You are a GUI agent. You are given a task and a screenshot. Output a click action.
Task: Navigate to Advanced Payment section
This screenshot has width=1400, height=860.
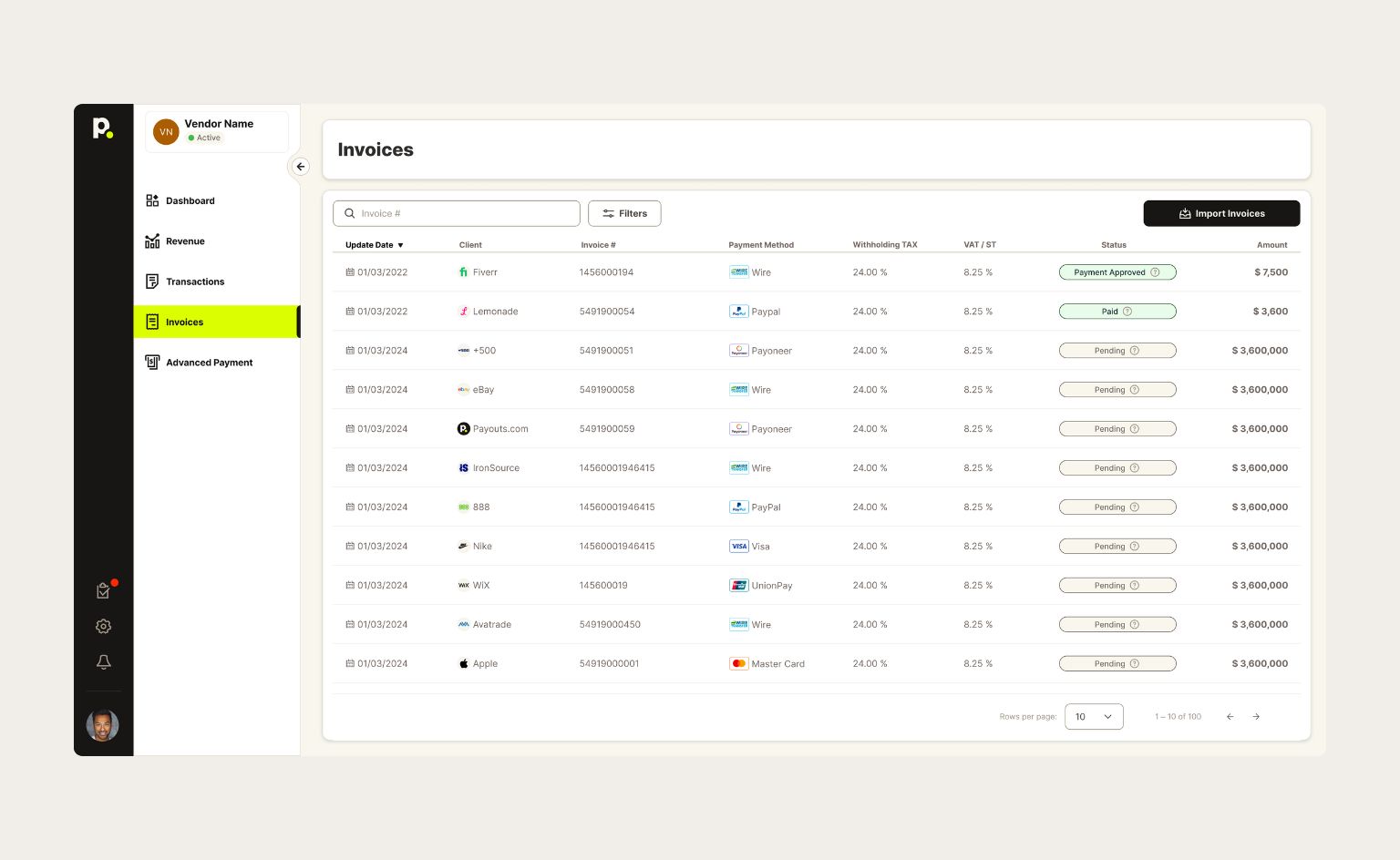click(209, 363)
